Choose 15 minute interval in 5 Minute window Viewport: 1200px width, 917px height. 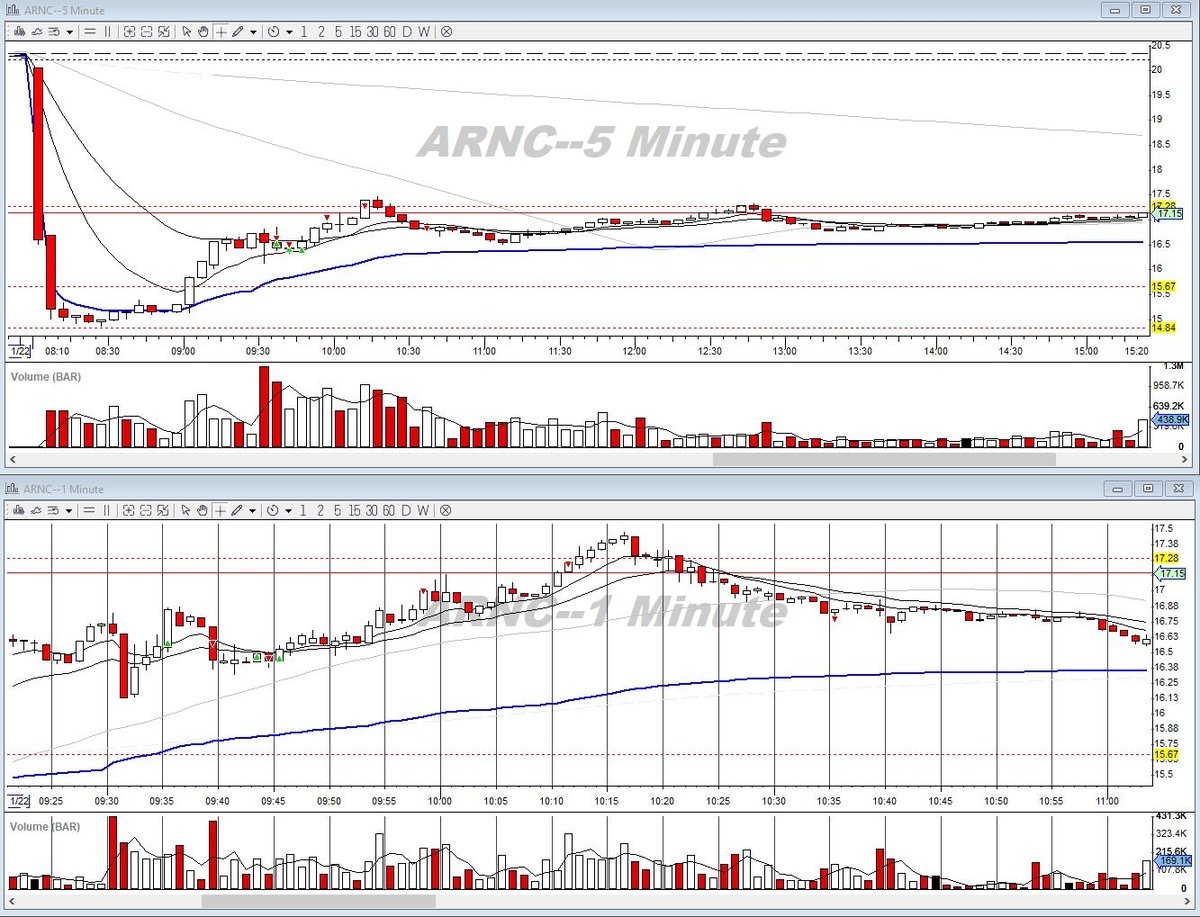pyautogui.click(x=356, y=31)
